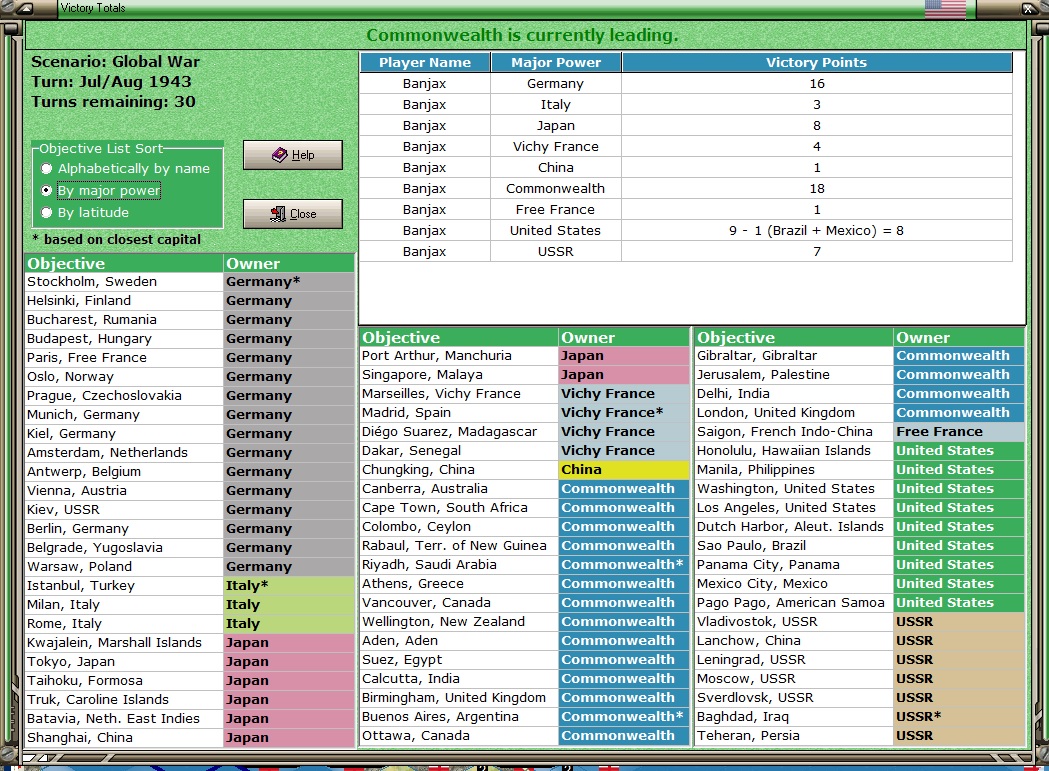Click the left Objective column header
Screen dimensions: 1049x771
(124, 263)
